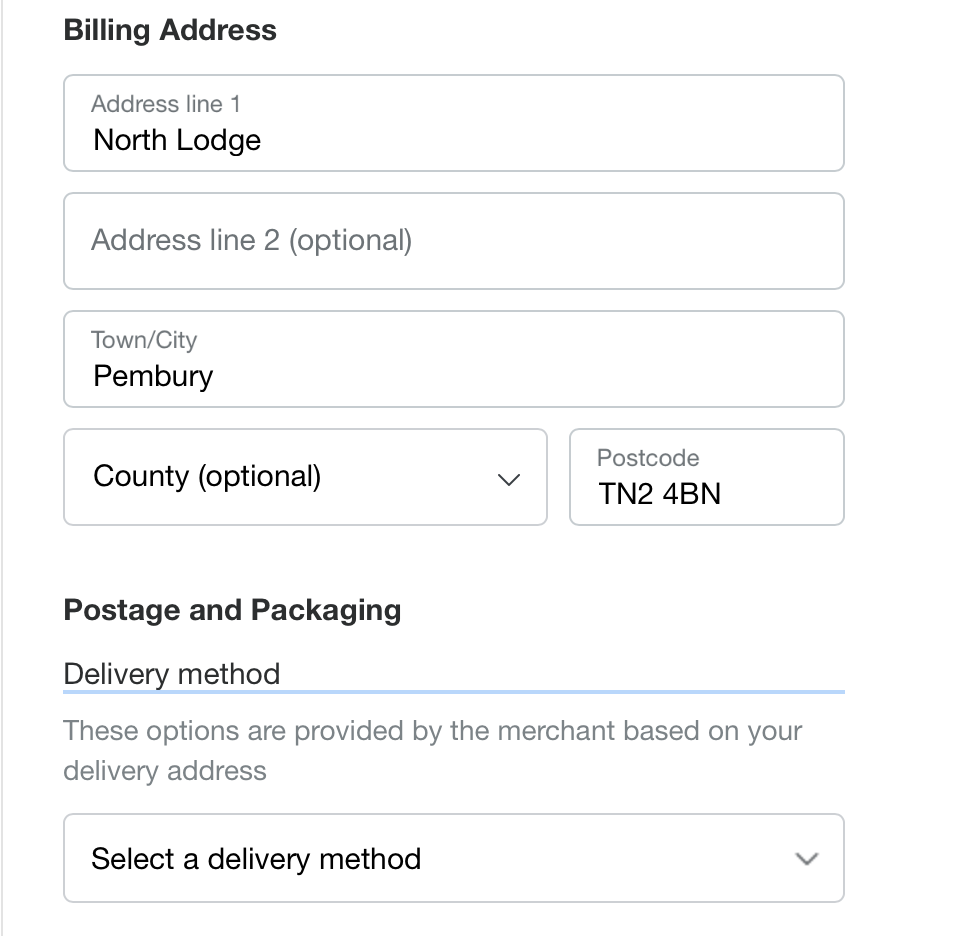Click the small Town/City label

pyautogui.click(x=144, y=340)
